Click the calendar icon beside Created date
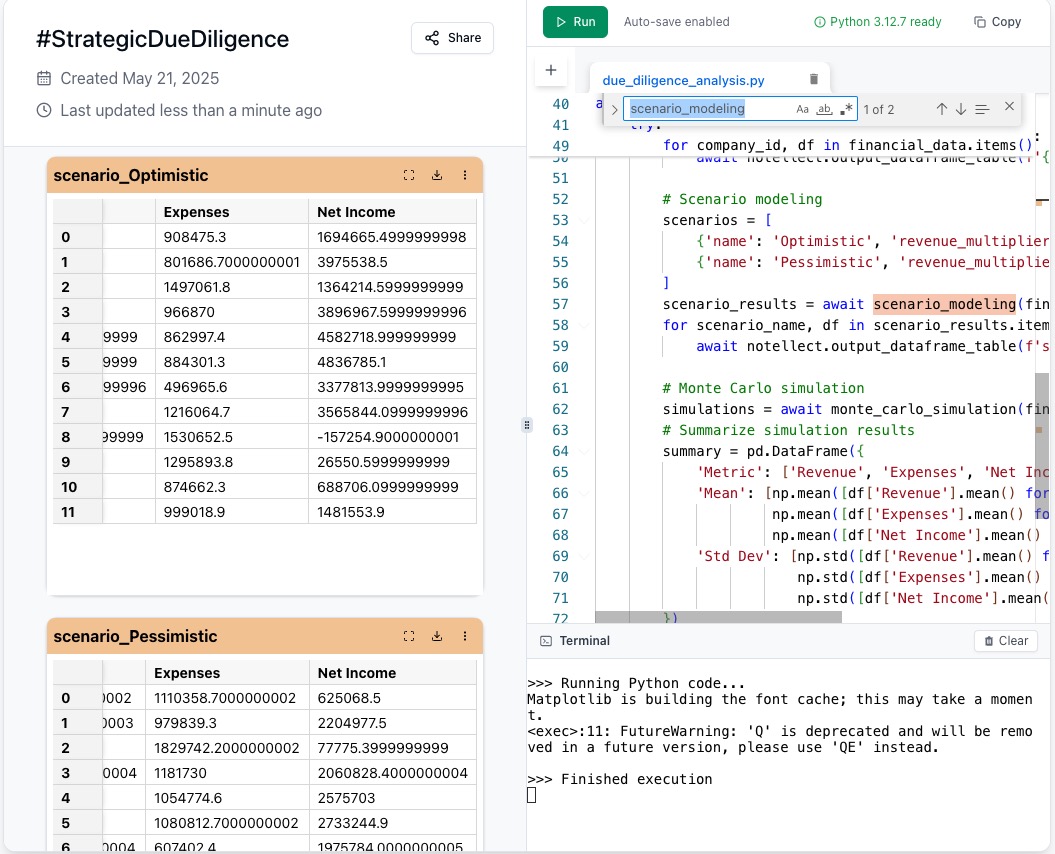Image resolution: width=1055 pixels, height=854 pixels. click(44, 78)
